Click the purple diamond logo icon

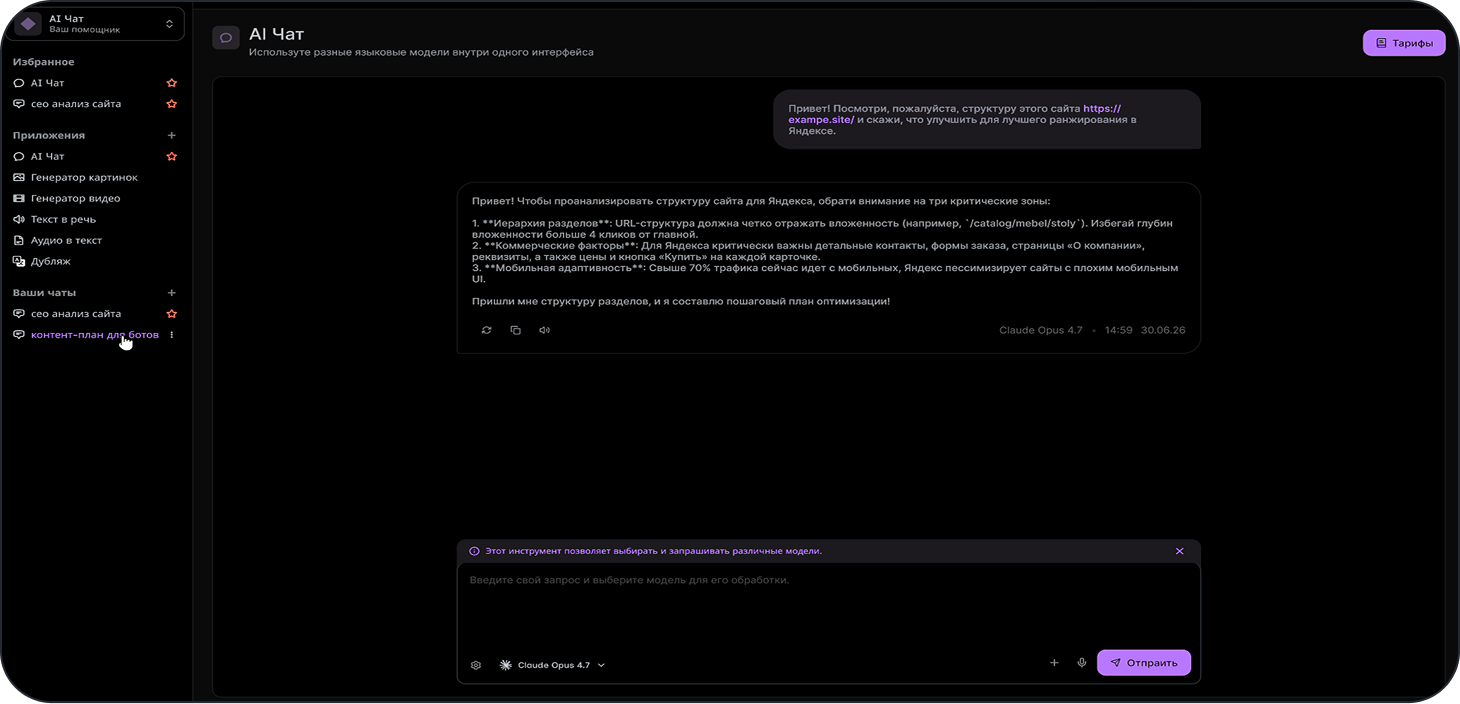(x=28, y=24)
